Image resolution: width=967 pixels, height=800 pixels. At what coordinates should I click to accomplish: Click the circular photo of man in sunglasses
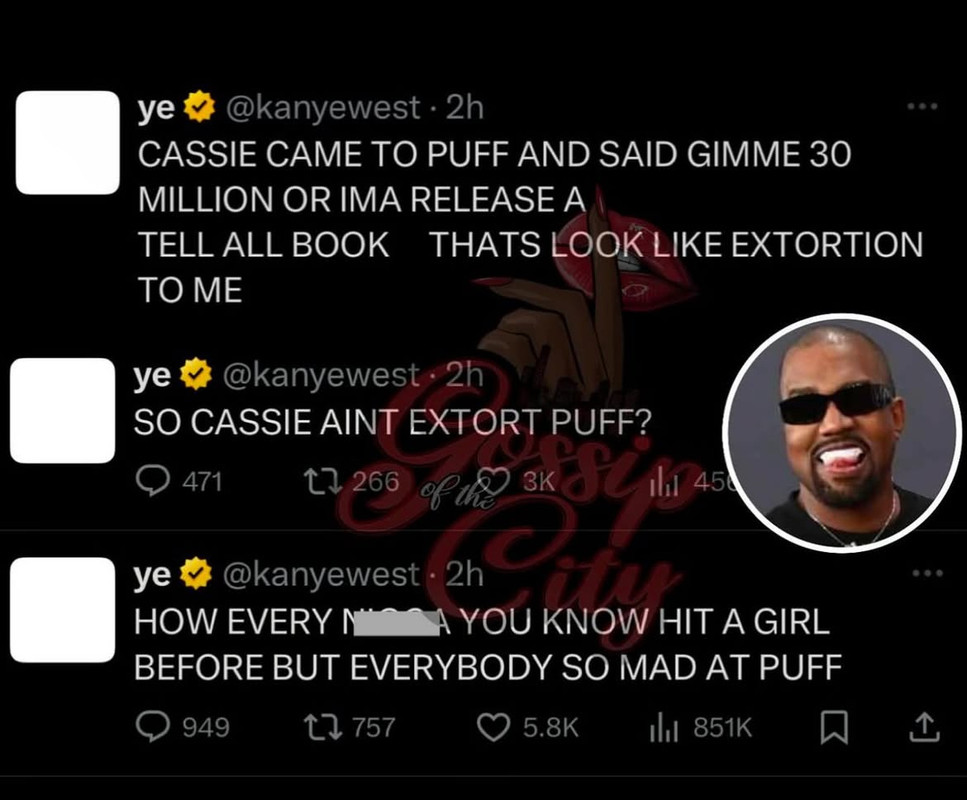coord(841,433)
